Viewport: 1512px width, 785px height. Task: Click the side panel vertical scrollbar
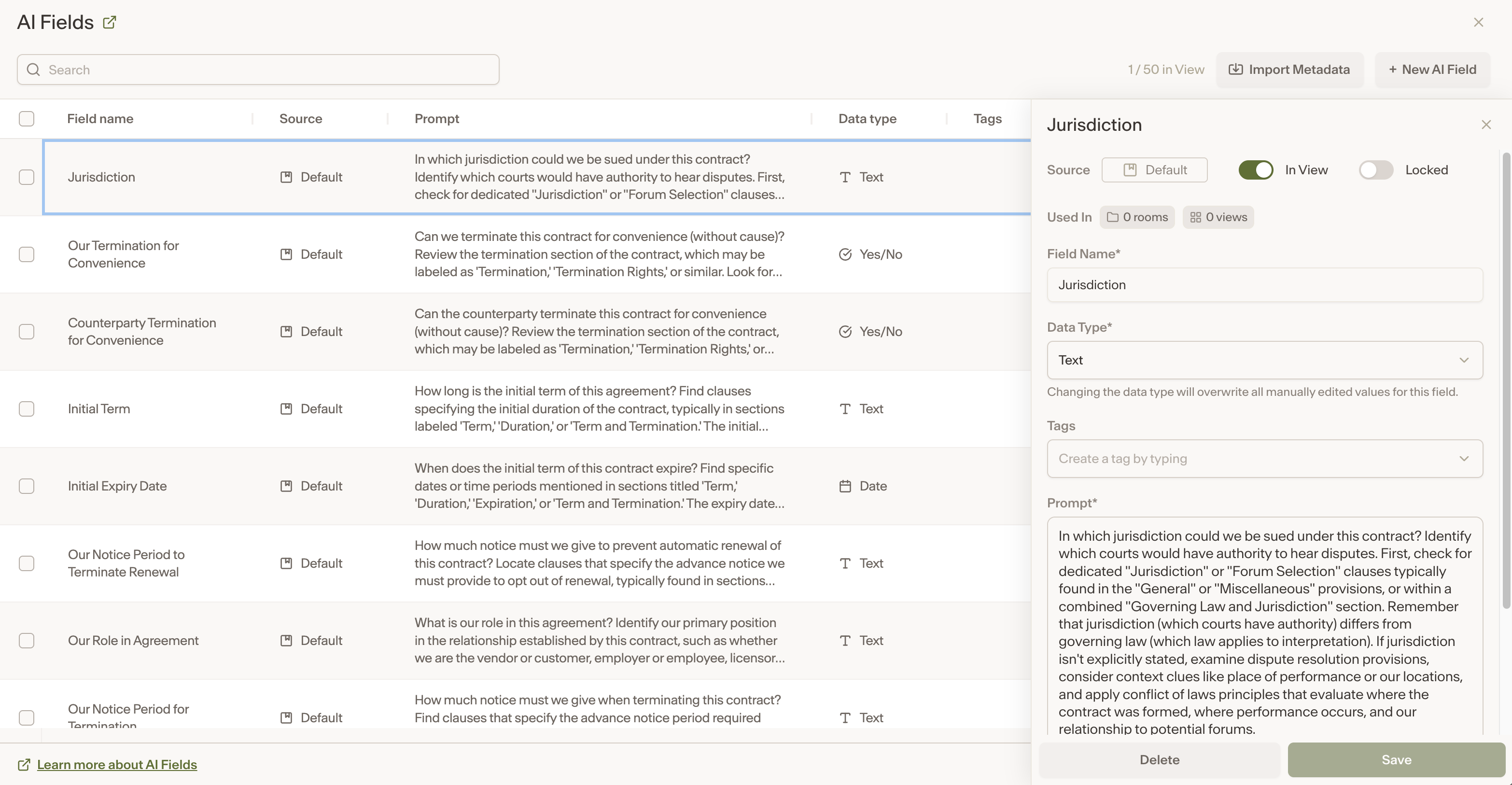1506,382
